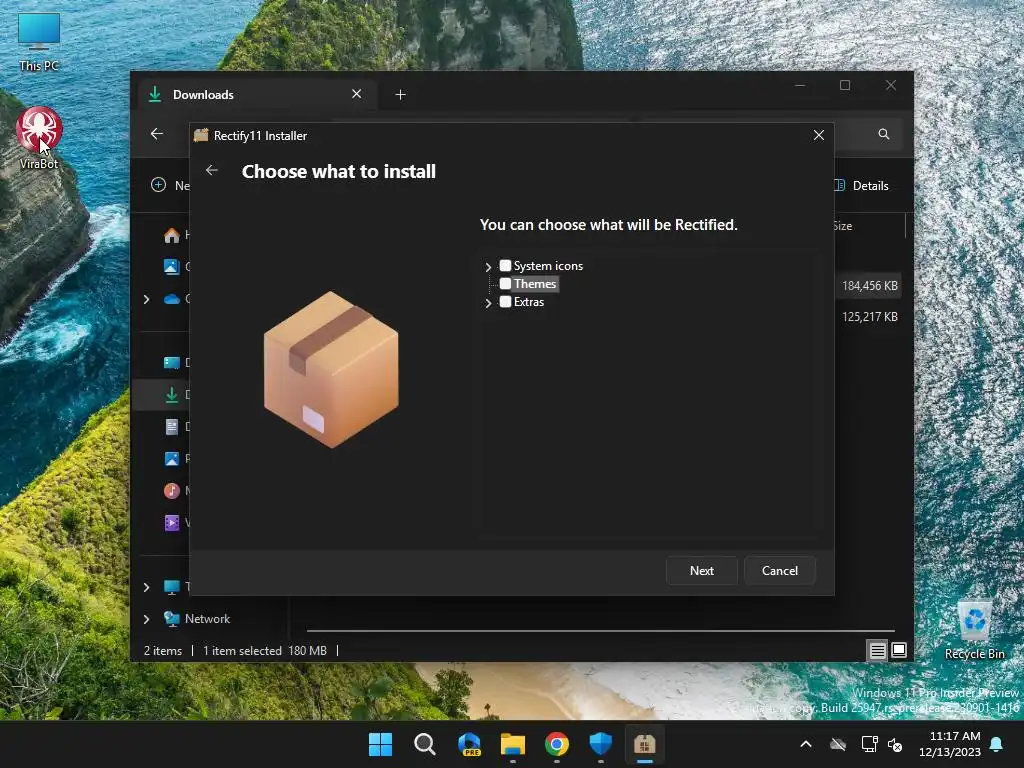Open Desktop folder icon in sidebar
Viewport: 1024px width, 768px height.
point(172,362)
